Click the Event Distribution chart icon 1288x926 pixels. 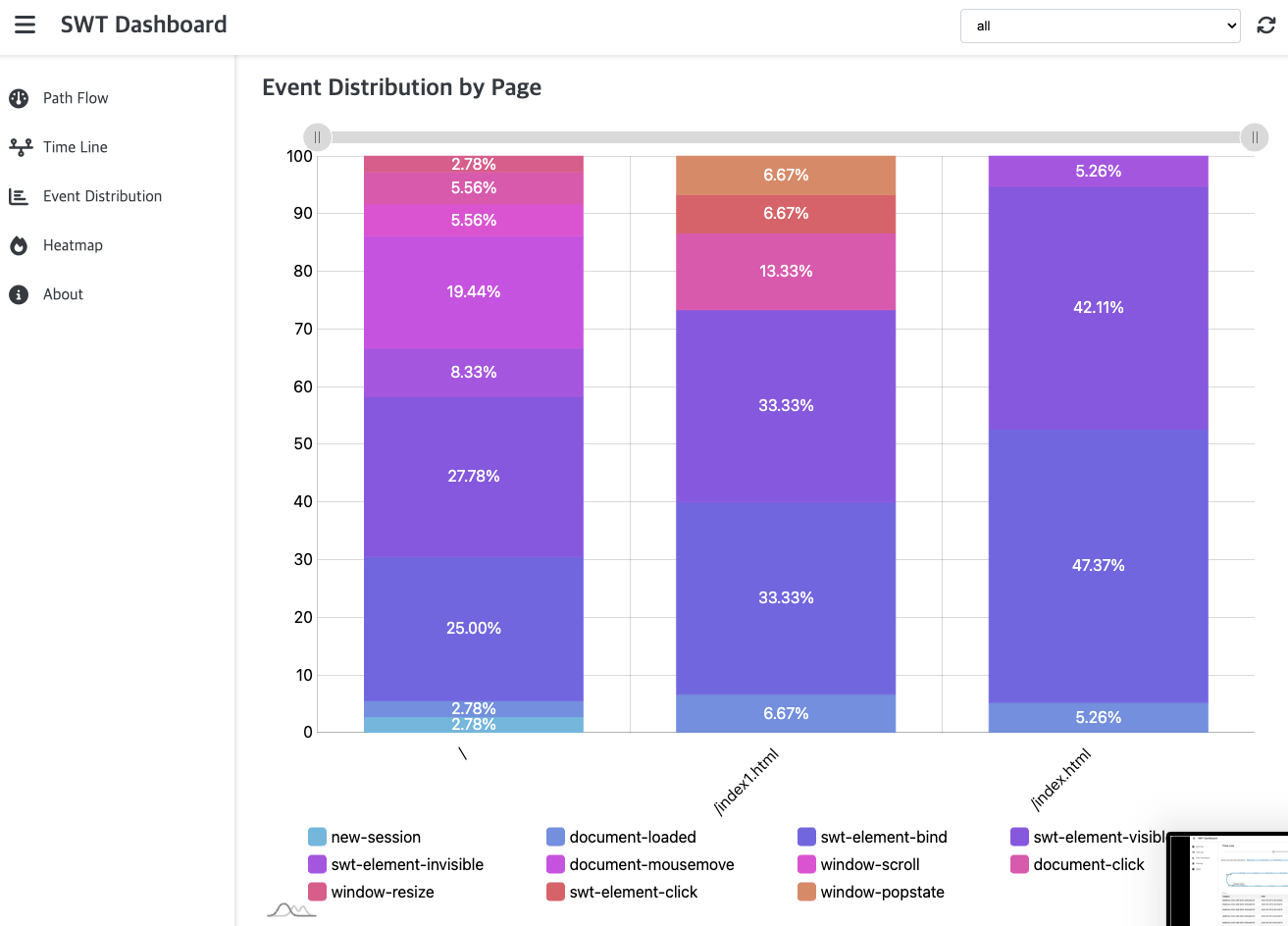coord(19,196)
